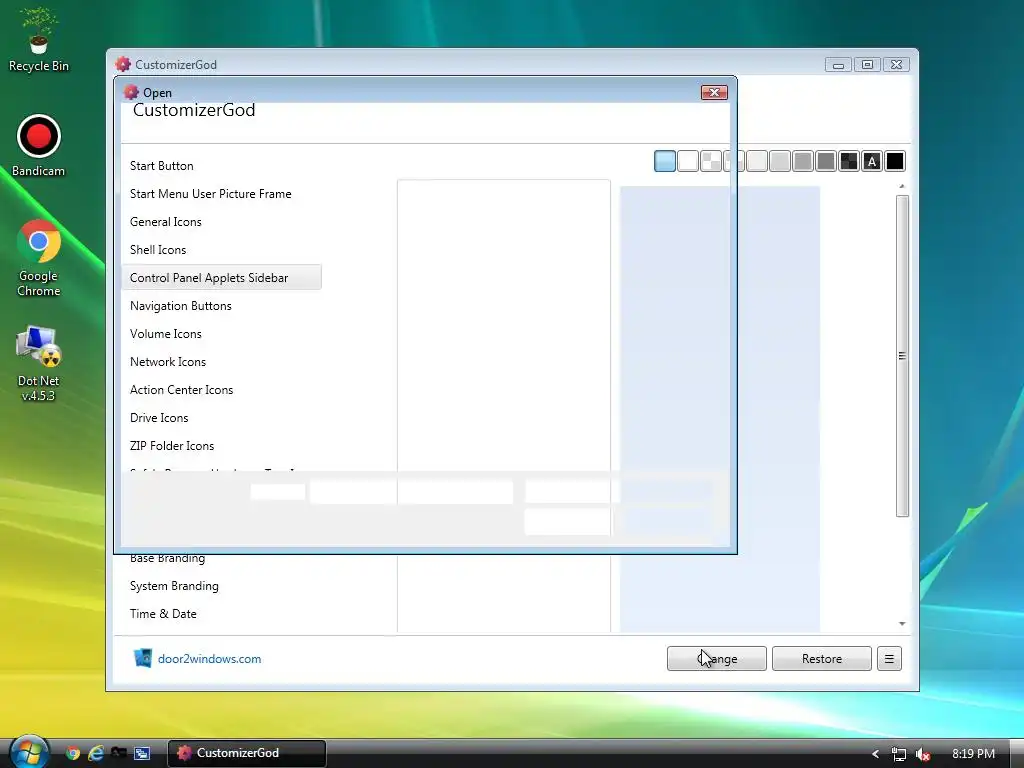
Task: Pick the light checkerboard background swatch
Action: click(711, 161)
